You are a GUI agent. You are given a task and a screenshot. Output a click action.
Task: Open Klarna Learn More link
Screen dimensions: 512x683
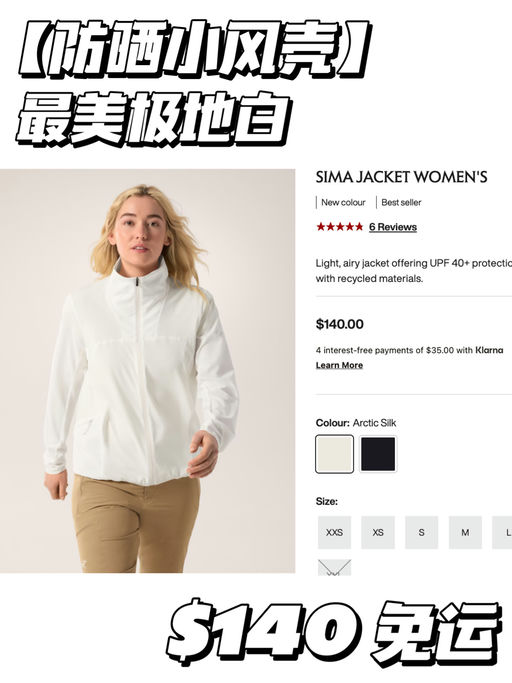coord(339,365)
